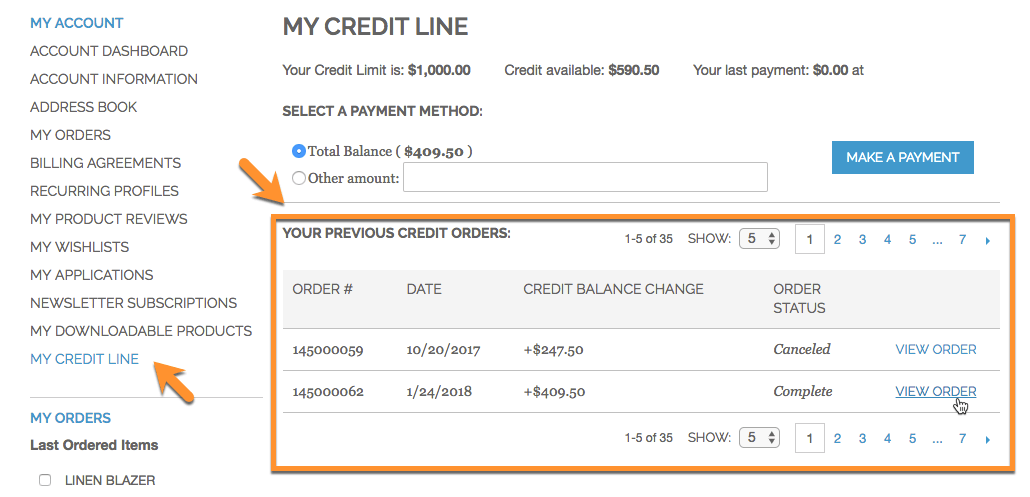This screenshot has width=1030, height=497.
Task: Check the Linen Blazer checkbox
Action: tap(45, 480)
